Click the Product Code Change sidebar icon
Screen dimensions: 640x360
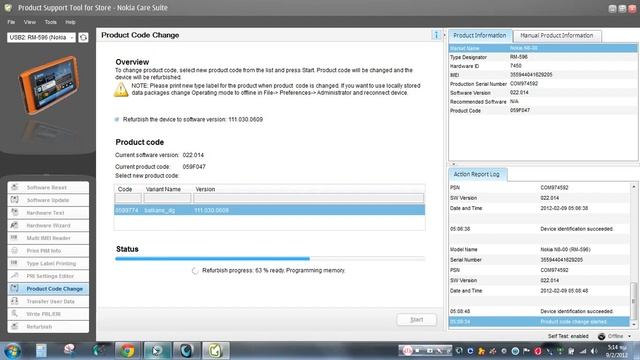pos(15,289)
